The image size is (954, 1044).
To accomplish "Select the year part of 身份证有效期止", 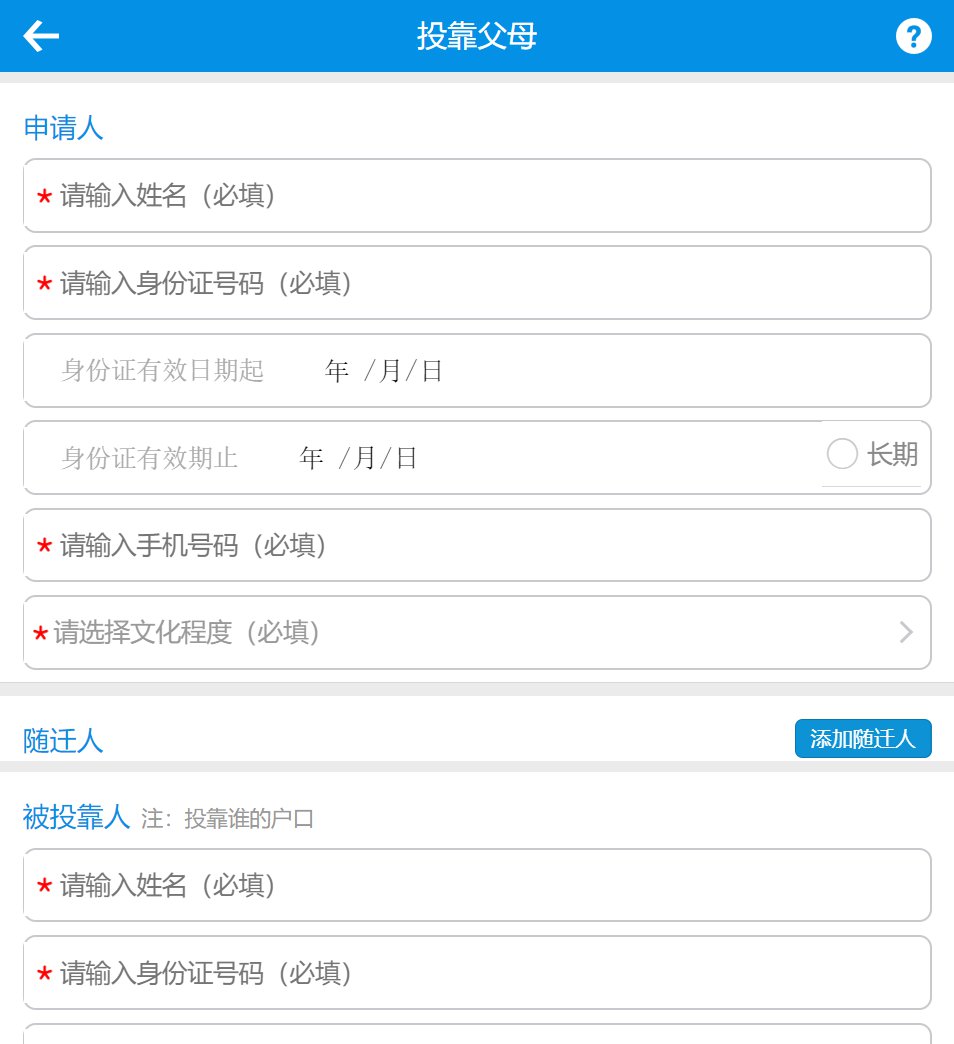I will coord(312,459).
